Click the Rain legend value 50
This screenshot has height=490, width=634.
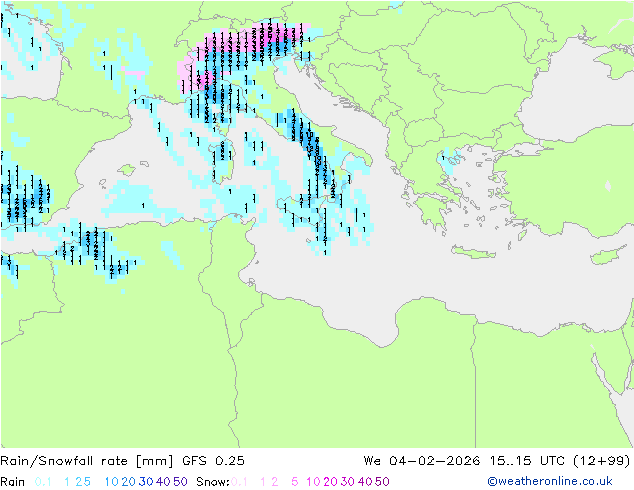coord(180,482)
